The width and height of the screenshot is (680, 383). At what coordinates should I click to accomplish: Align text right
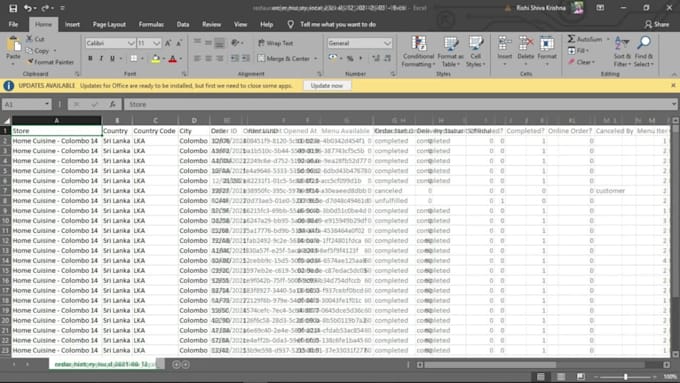tap(220, 59)
